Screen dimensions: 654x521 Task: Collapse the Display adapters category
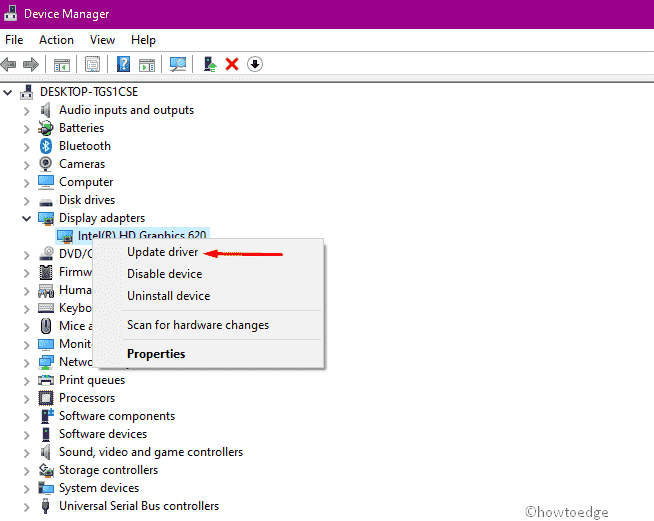27,218
